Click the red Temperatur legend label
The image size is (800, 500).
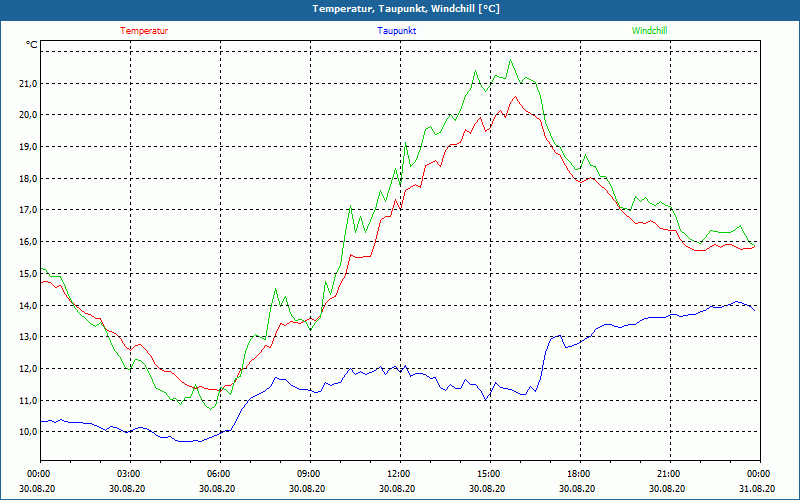click(x=144, y=31)
